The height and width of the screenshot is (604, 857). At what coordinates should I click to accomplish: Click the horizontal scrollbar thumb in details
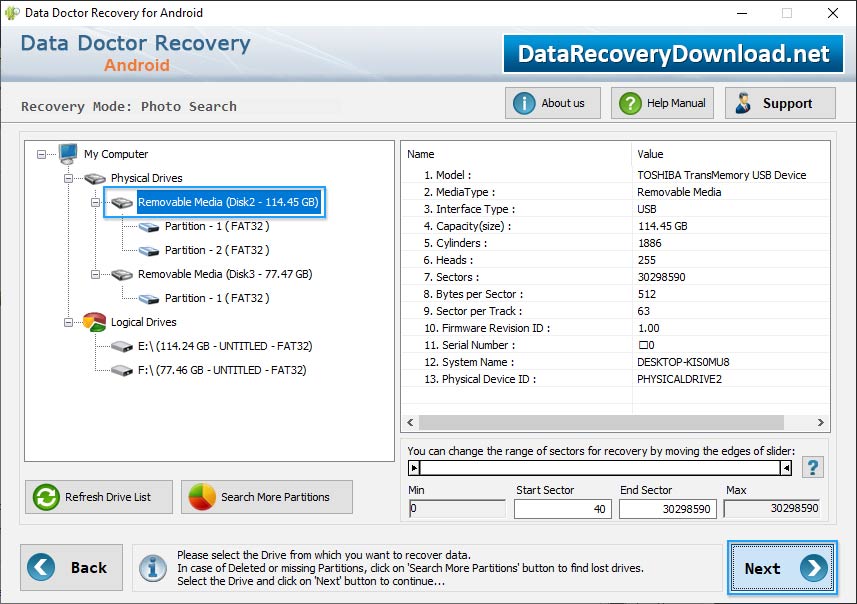click(x=601, y=423)
